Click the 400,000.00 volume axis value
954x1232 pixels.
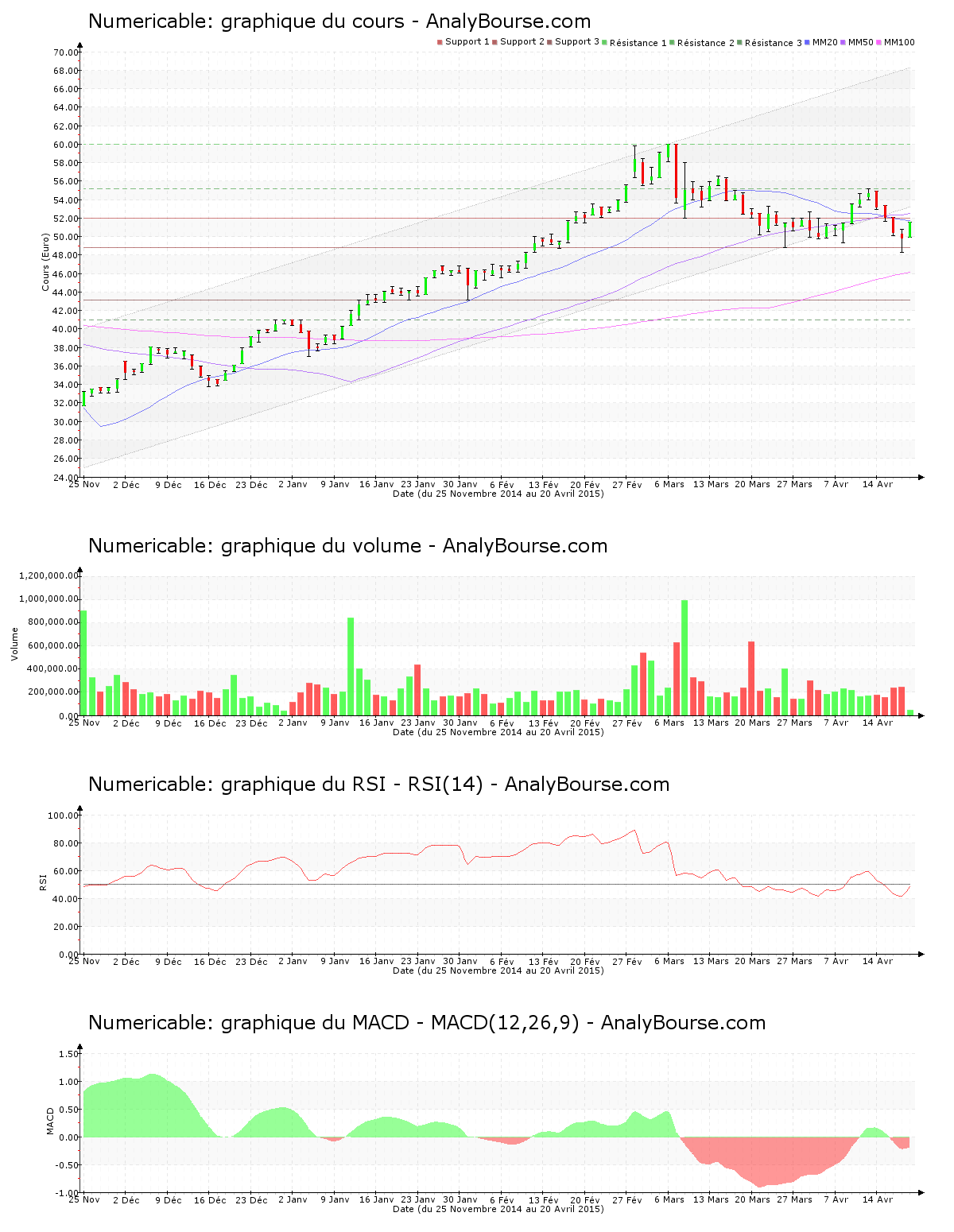[x=52, y=669]
